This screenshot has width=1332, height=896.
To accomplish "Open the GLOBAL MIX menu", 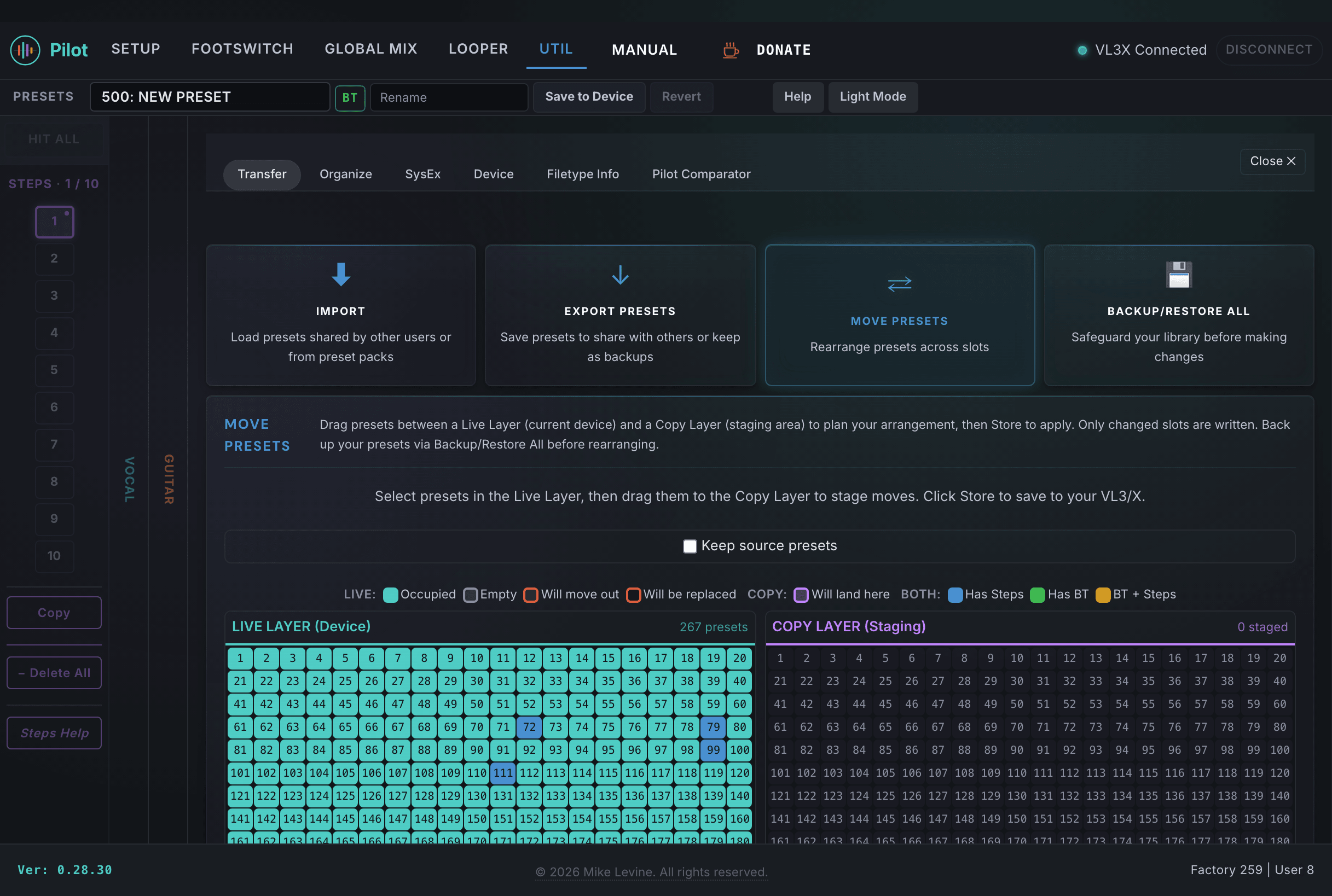I will click(x=371, y=49).
